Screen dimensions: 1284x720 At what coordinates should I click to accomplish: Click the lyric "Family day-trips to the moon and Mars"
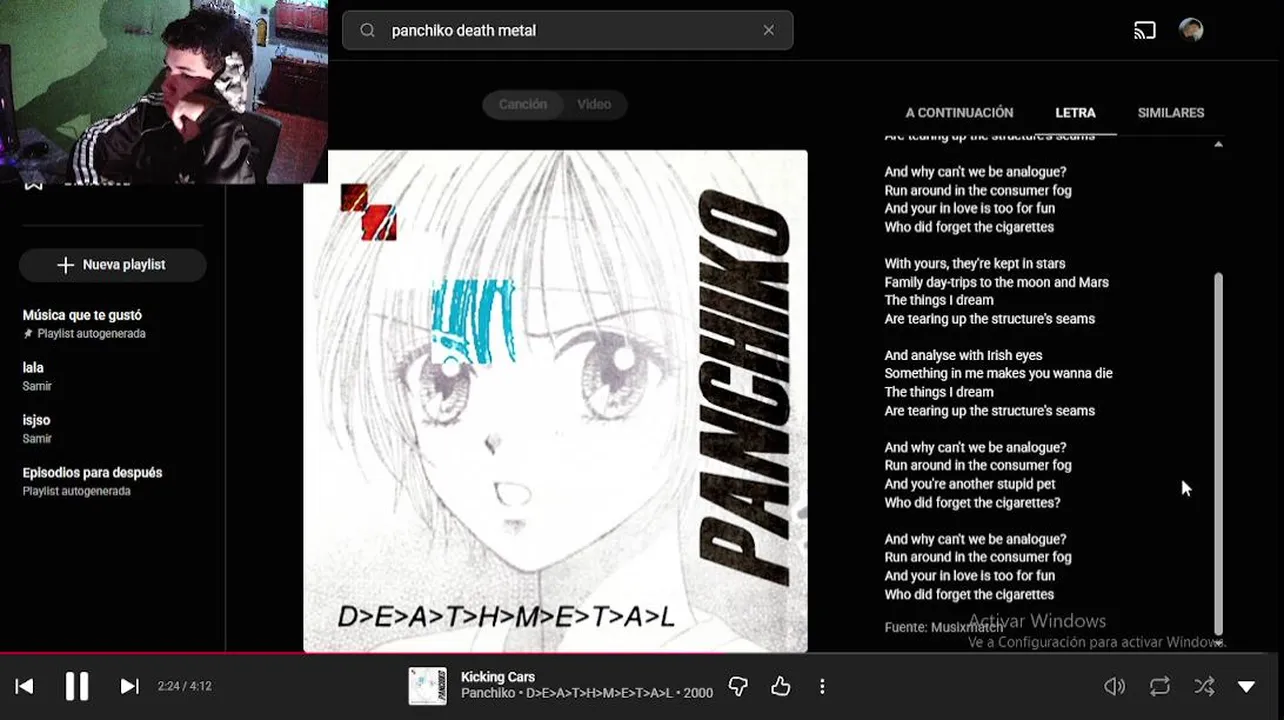coord(996,282)
